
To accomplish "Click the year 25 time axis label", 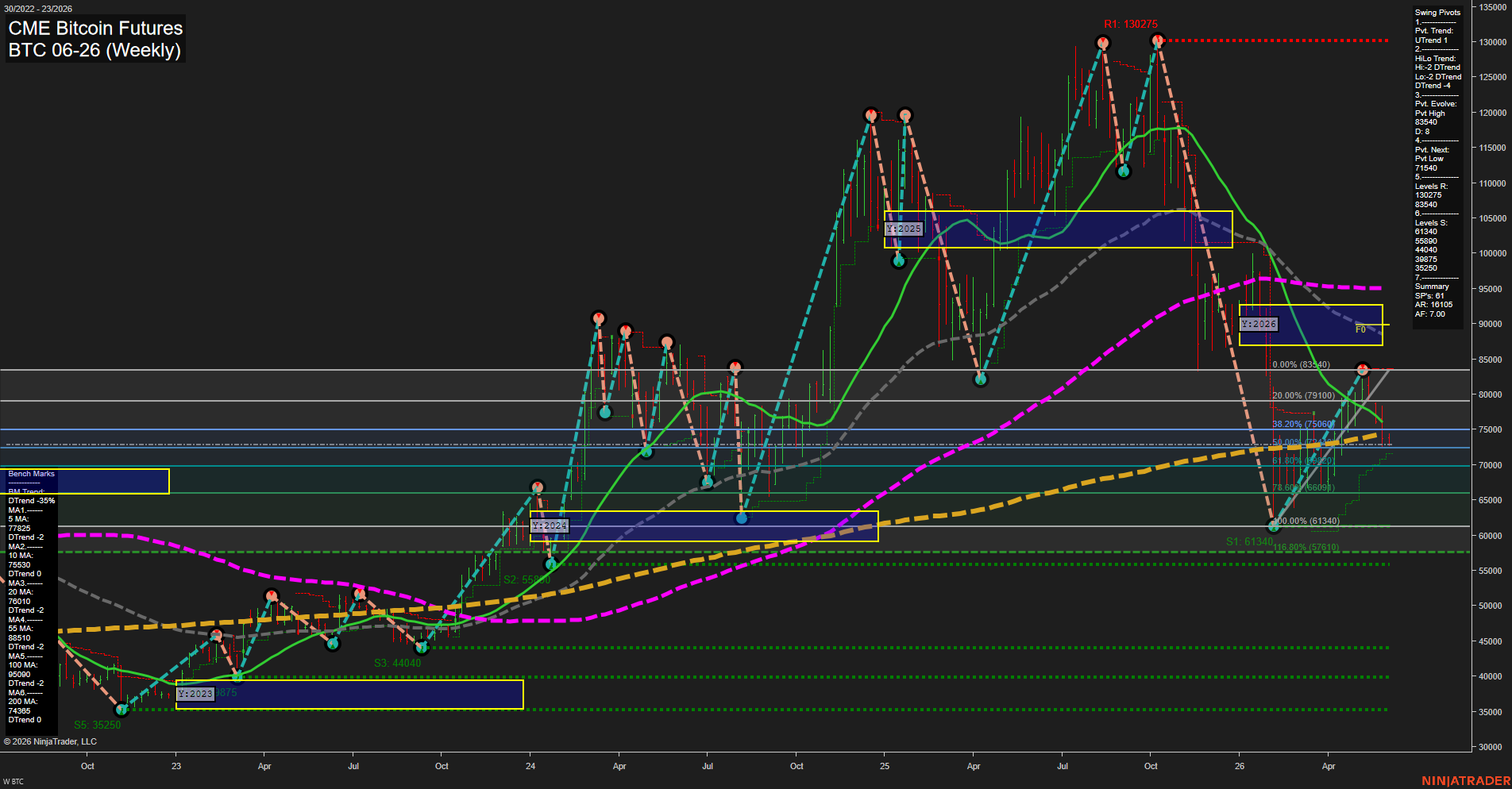I will [x=885, y=766].
